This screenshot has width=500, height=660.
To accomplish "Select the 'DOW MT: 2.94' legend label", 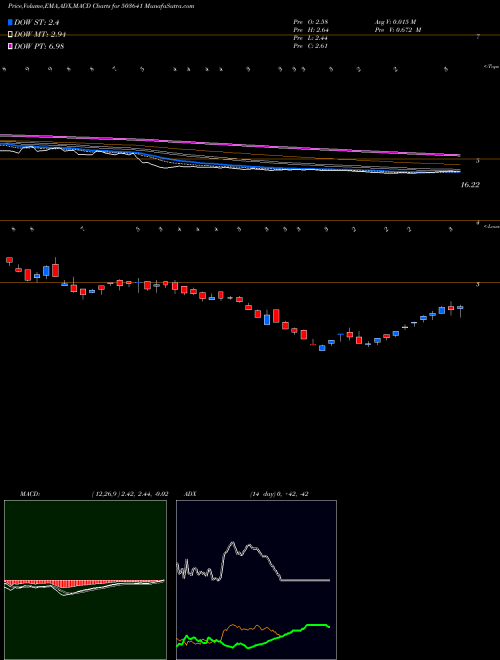I will click(x=40, y=35).
